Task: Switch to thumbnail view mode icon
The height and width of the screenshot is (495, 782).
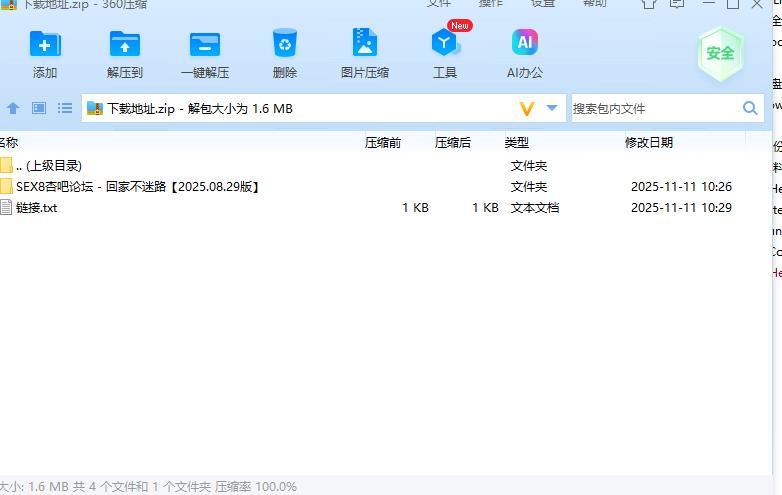Action: (x=39, y=108)
